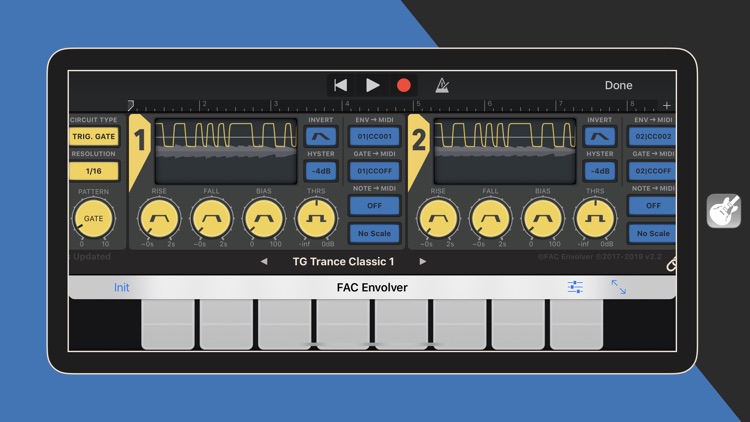Click envelope 1 waveform display

pos(226,151)
